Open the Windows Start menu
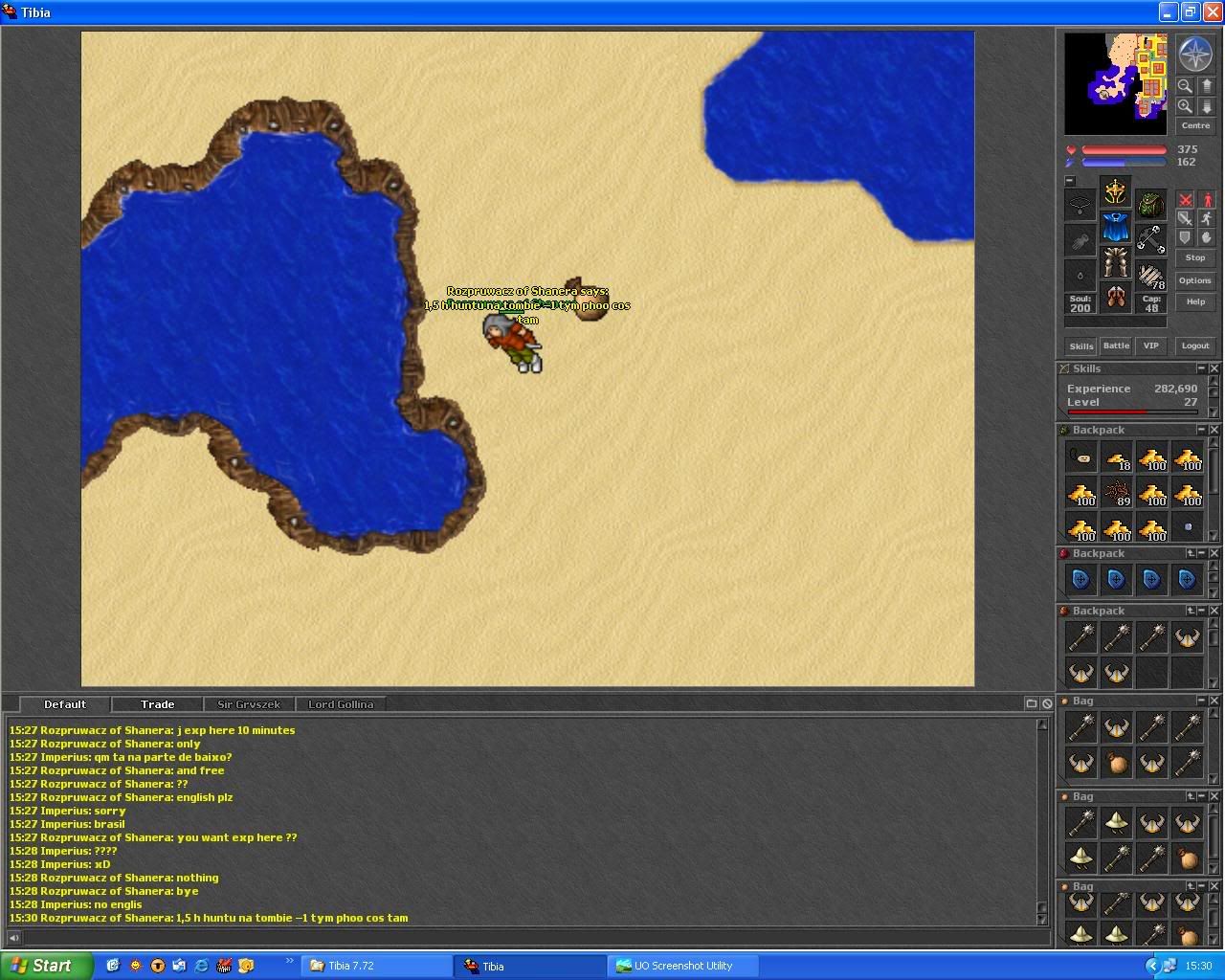The image size is (1225, 980). (47, 966)
